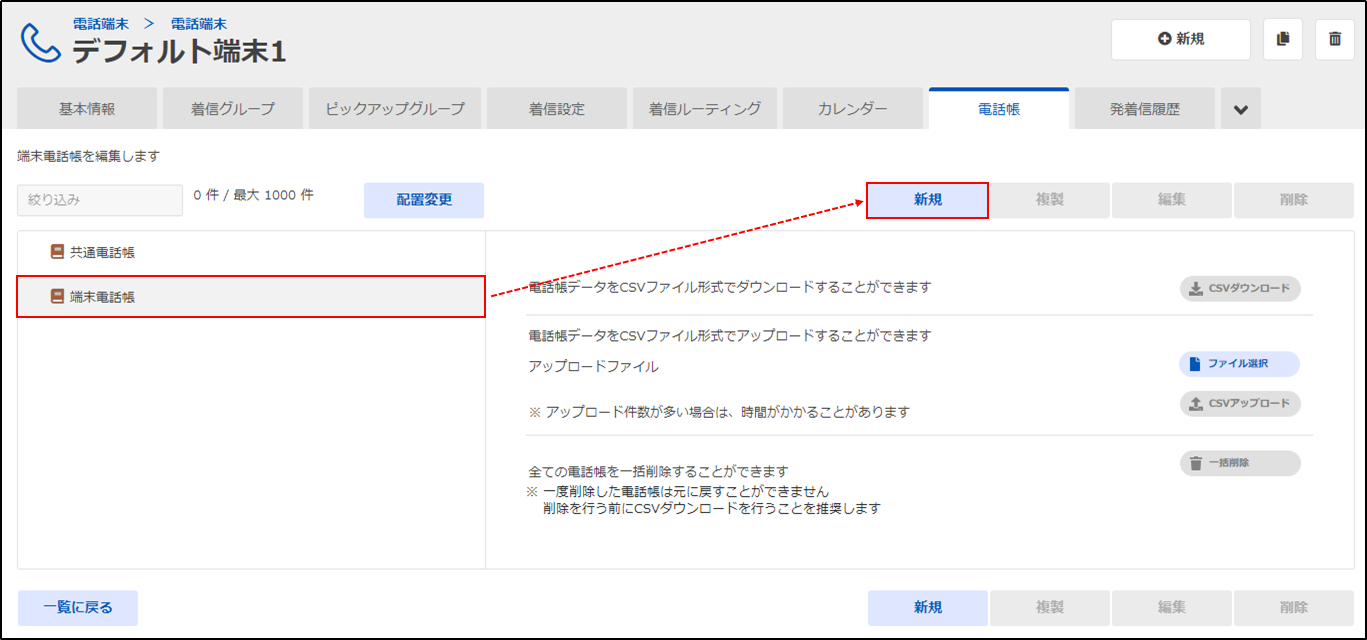Upload phonebook with CSVアップロード button
This screenshot has height=640, width=1367.
tap(1240, 404)
